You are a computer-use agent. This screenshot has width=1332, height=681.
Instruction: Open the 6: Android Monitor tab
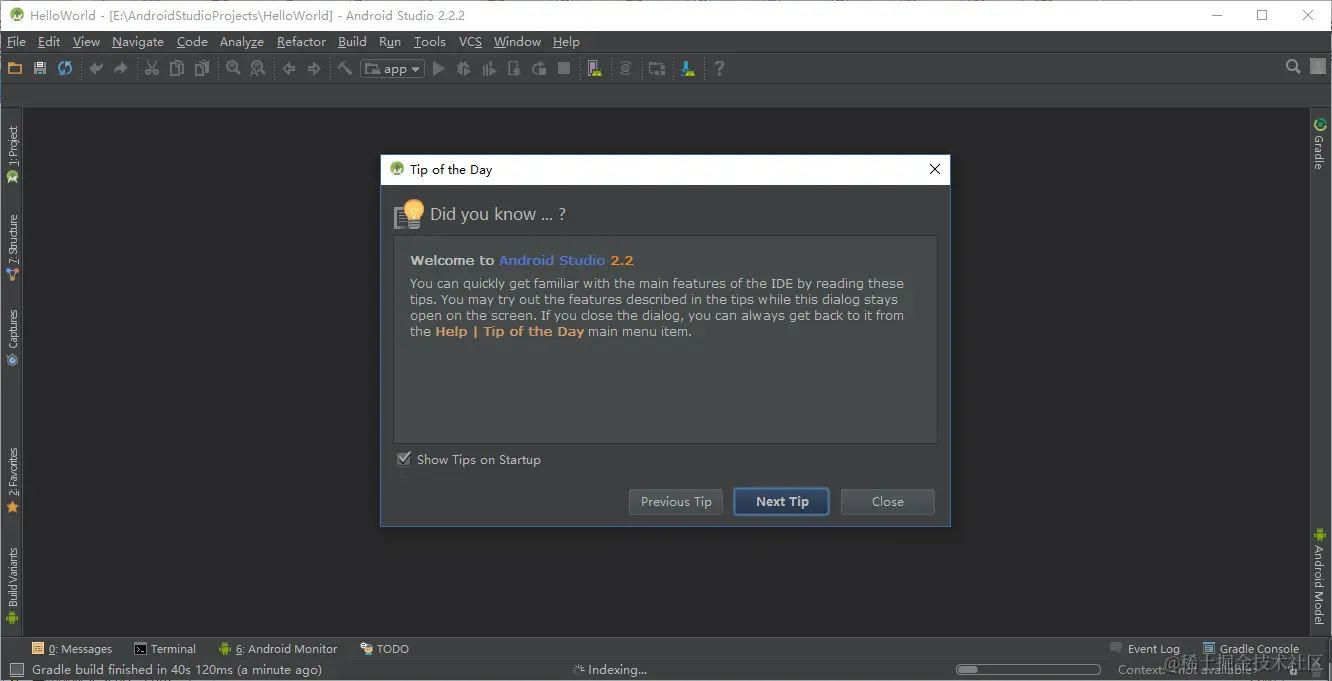click(x=278, y=649)
